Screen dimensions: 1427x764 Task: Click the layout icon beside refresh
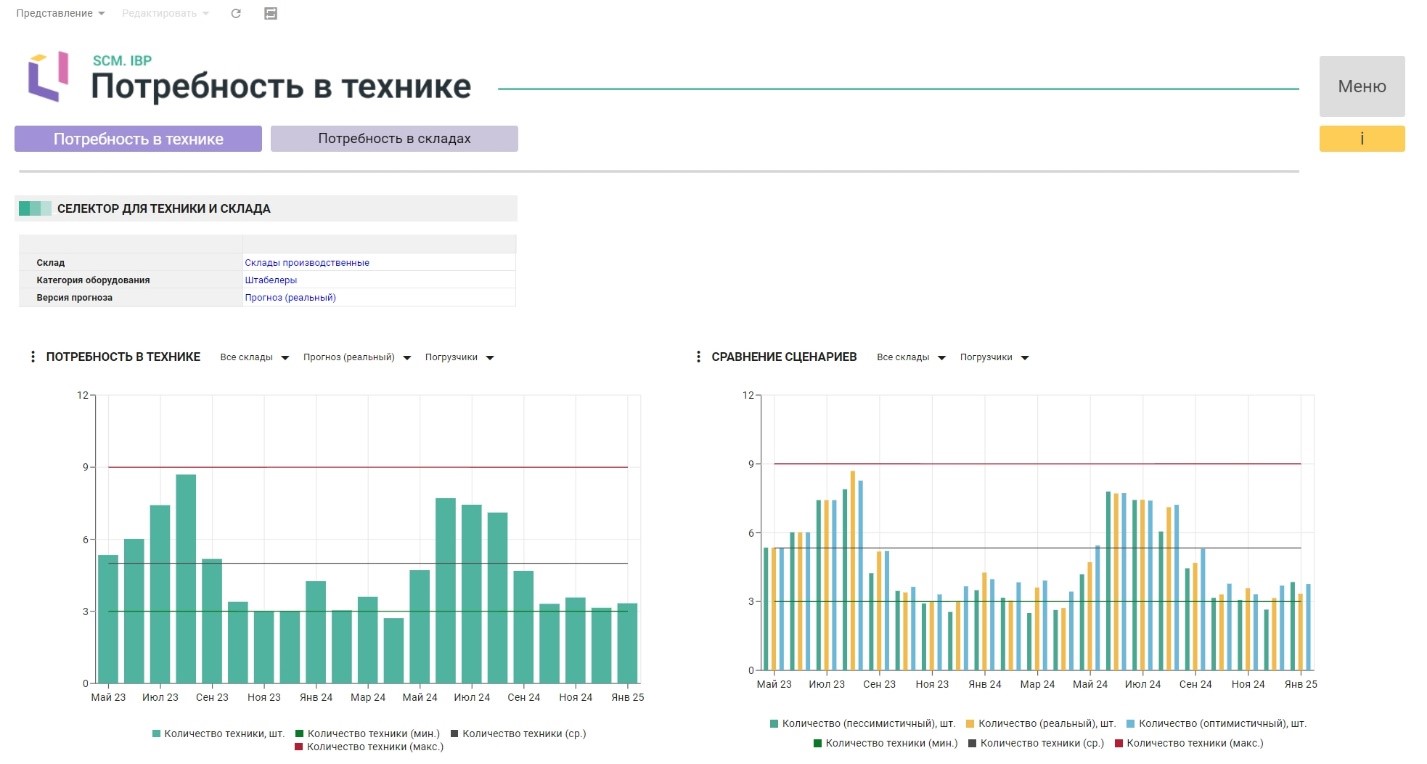pyautogui.click(x=270, y=14)
